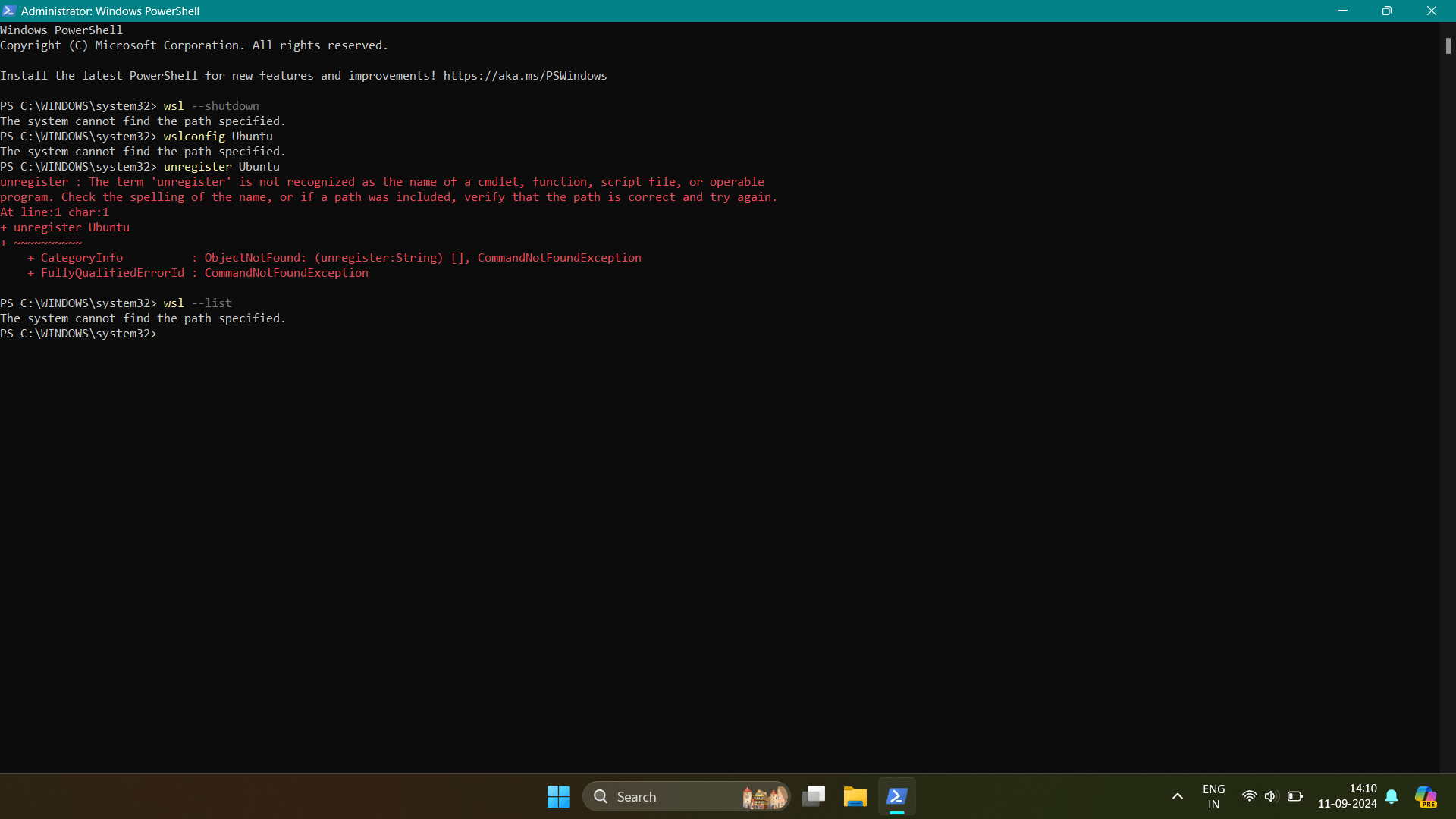The width and height of the screenshot is (1456, 819).
Task: Close the PowerShell window
Action: coord(1431,11)
